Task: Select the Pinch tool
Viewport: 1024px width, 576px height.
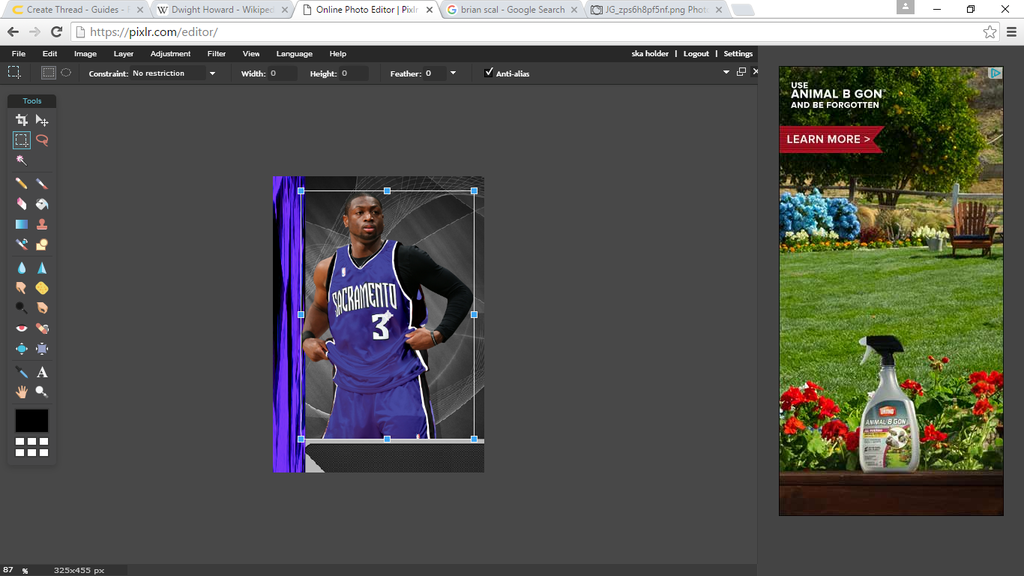Action: pos(42,348)
